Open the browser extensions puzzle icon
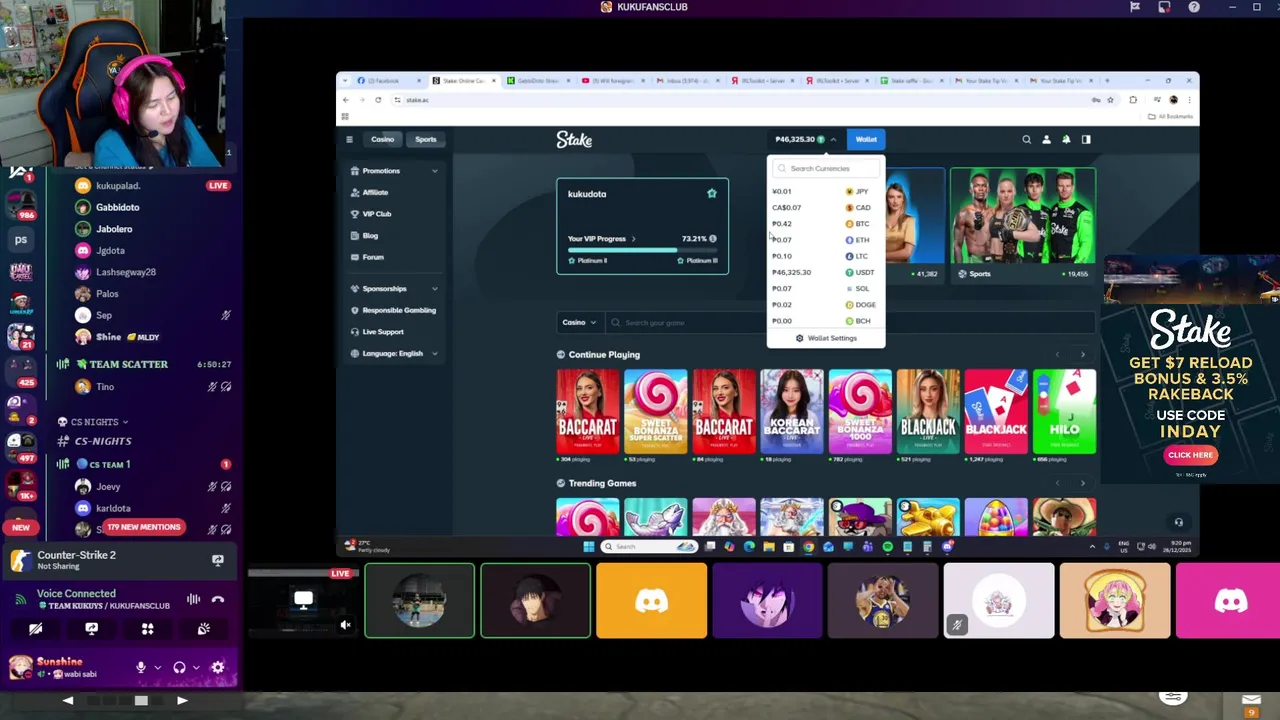Screen dimensions: 1280x720 (x=1133, y=100)
